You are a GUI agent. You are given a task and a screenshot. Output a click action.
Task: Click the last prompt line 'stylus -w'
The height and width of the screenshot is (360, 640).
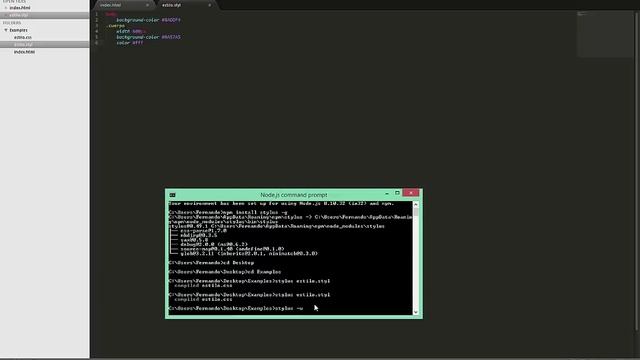click(x=236, y=309)
